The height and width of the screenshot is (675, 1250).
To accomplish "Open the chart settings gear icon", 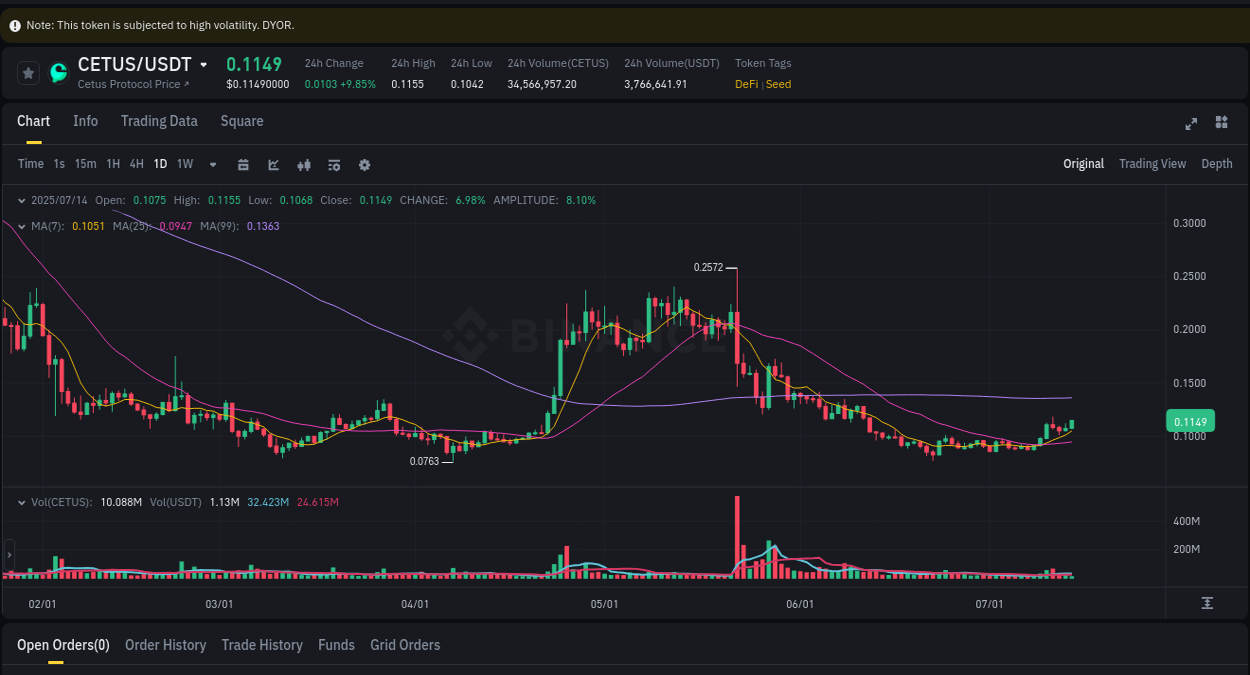I will [364, 164].
